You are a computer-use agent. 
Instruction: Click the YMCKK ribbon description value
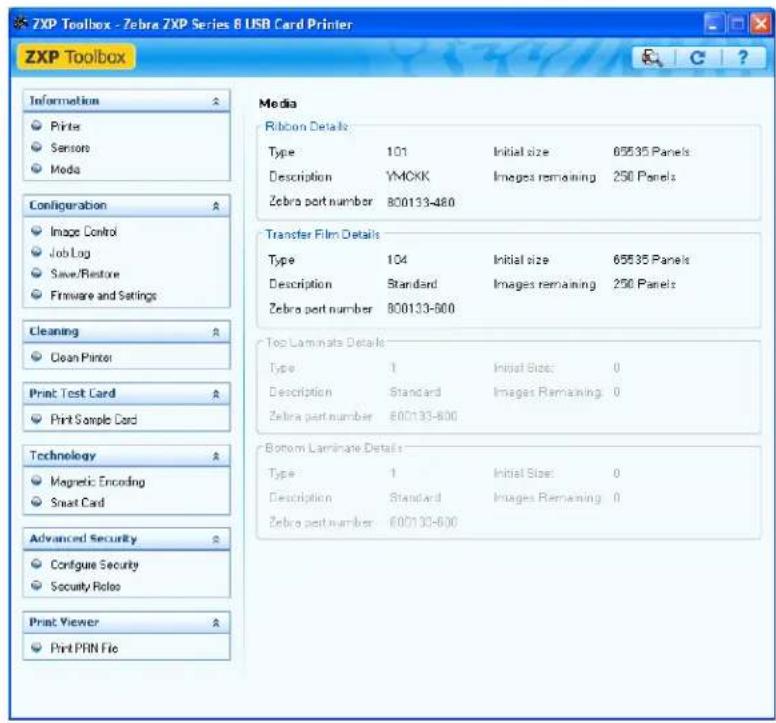tap(408, 177)
